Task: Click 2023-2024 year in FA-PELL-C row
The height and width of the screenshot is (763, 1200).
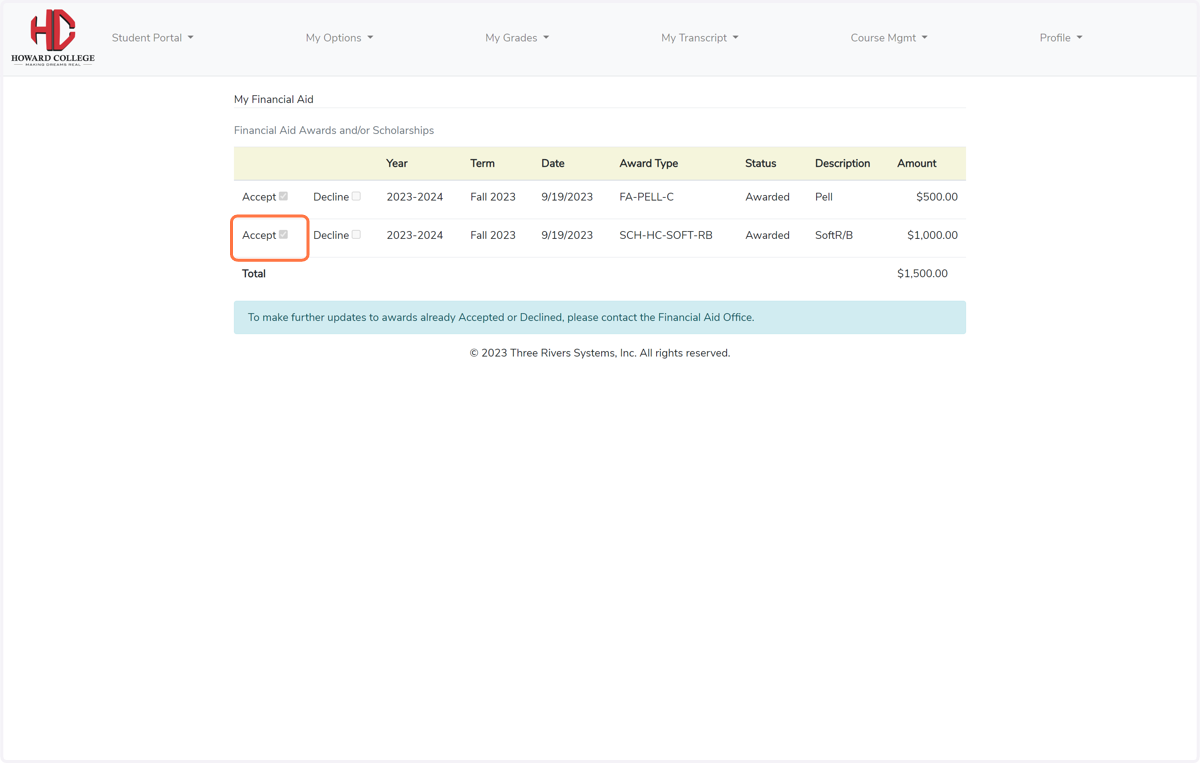Action: click(415, 197)
